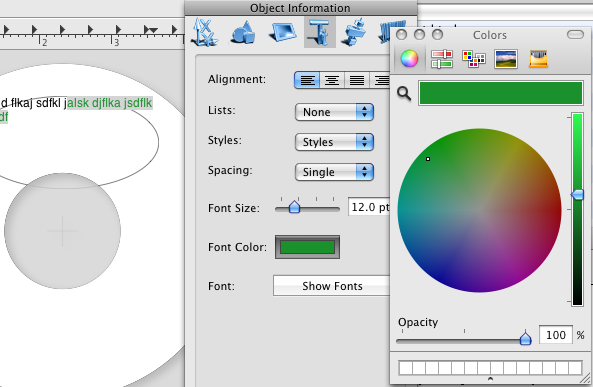This screenshot has height=387, width=593.
Task: Click the brightness slider handle
Action: click(577, 194)
